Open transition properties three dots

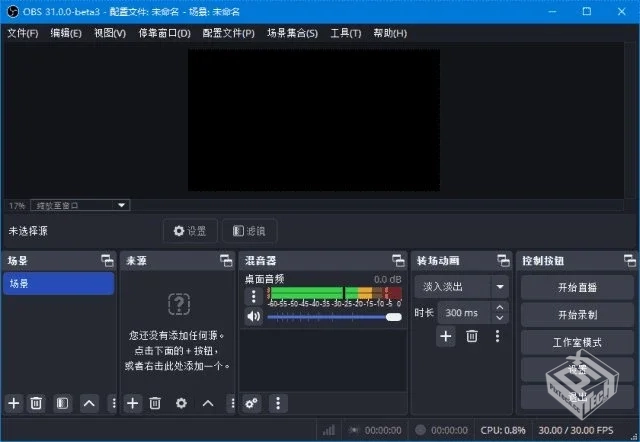coord(497,336)
